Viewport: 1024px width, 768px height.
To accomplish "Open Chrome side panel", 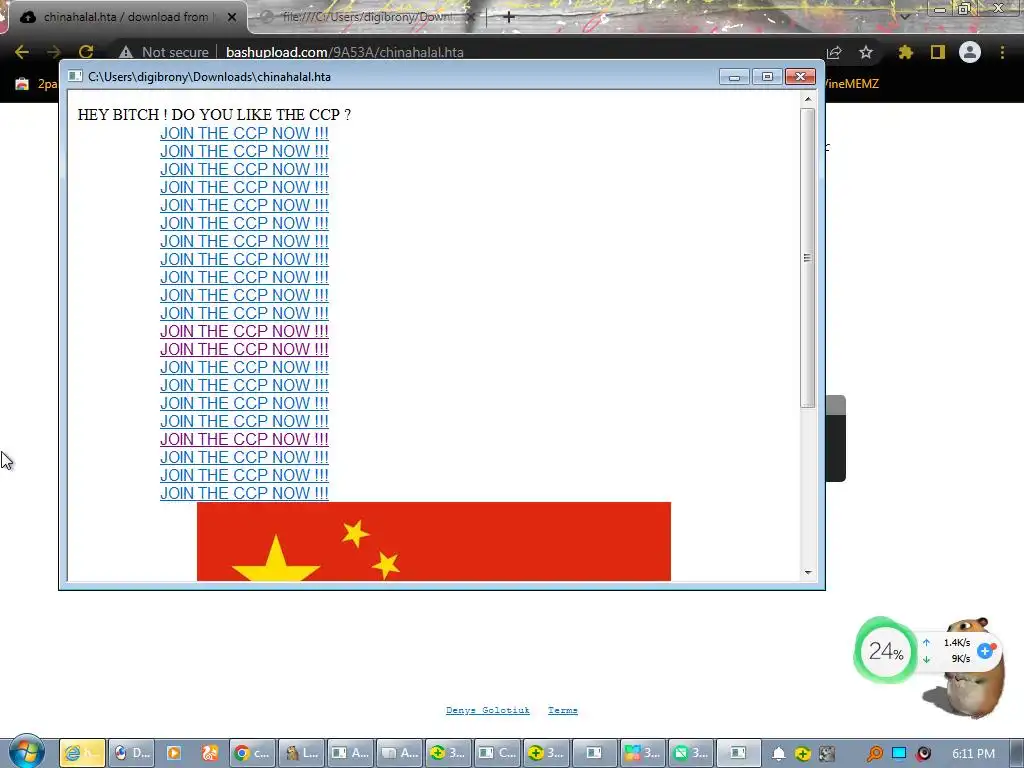I will (938, 52).
